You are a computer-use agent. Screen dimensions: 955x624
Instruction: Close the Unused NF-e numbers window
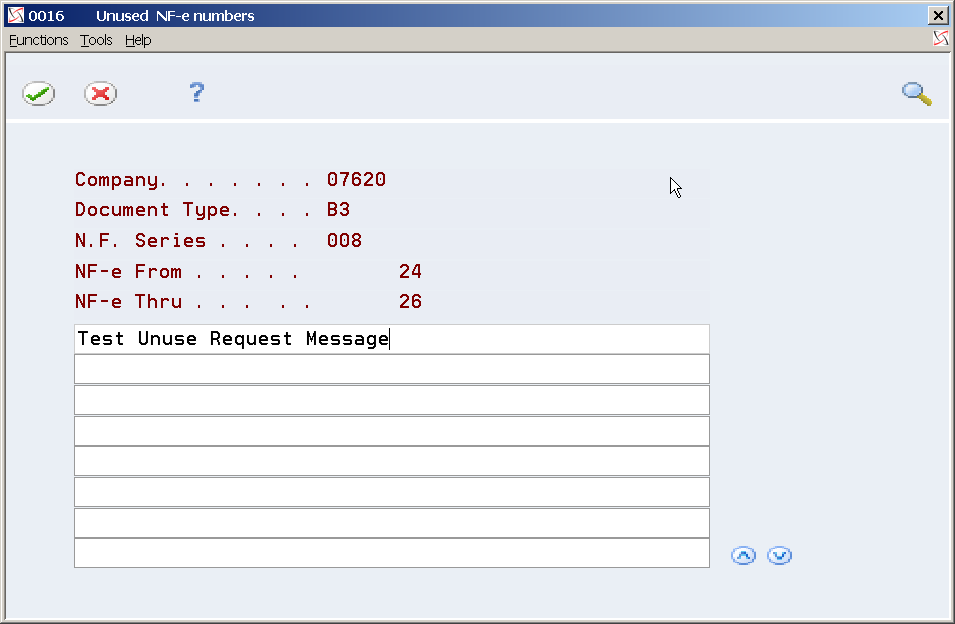[939, 16]
